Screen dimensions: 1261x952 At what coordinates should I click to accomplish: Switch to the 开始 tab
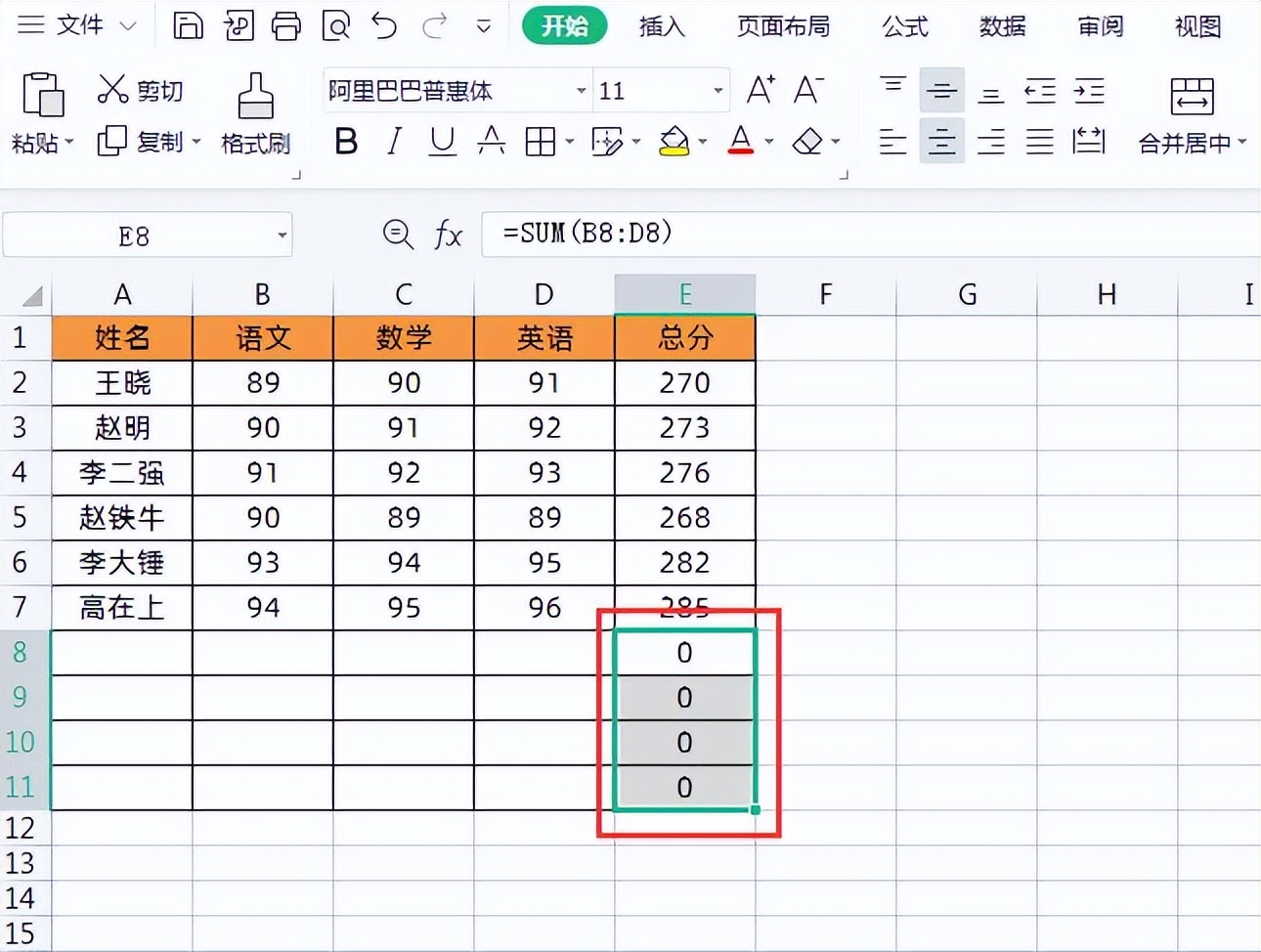click(565, 25)
